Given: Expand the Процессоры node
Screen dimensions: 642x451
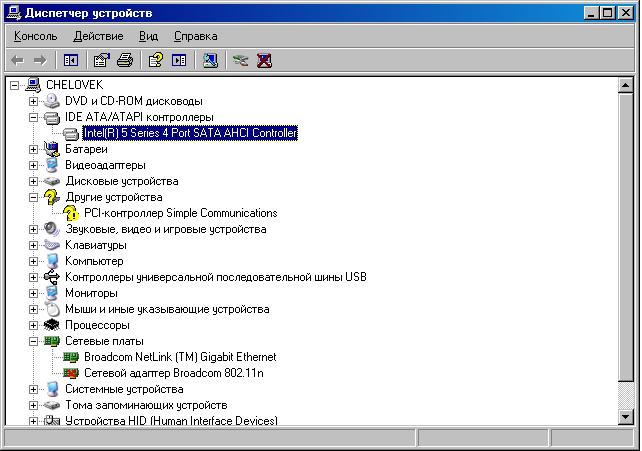Looking at the screenshot, I should point(34,325).
